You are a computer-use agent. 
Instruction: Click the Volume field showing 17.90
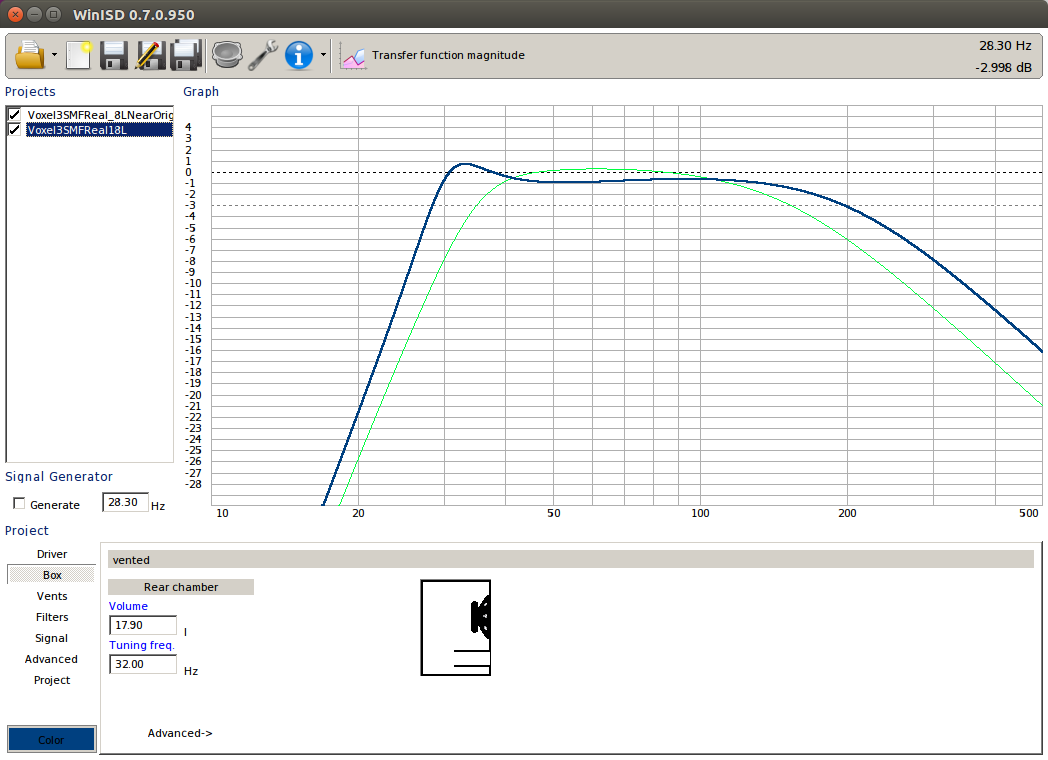[143, 625]
